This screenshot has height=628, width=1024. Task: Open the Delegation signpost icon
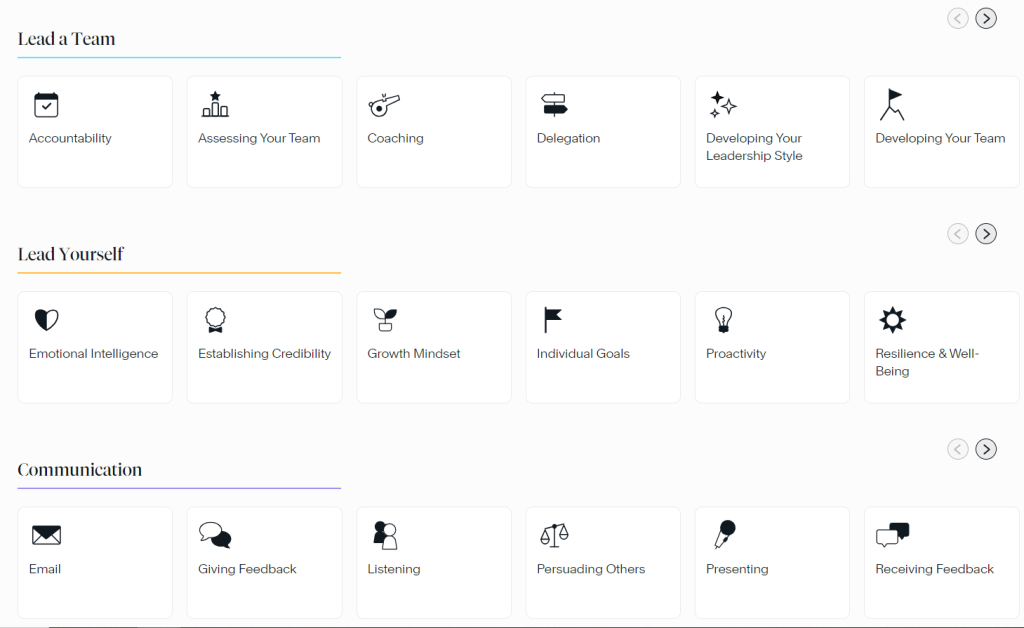[553, 105]
